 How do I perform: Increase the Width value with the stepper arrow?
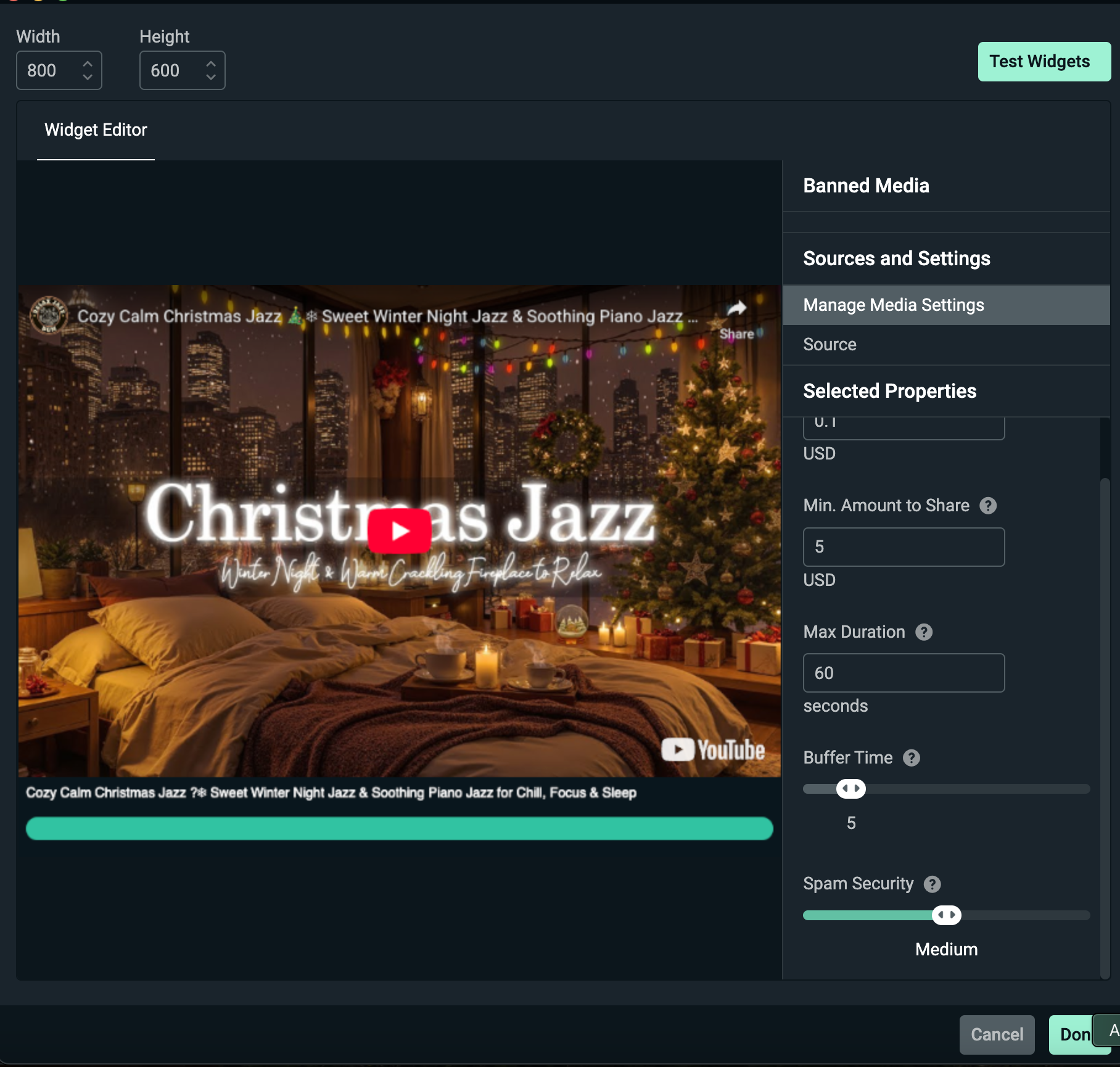[88, 63]
